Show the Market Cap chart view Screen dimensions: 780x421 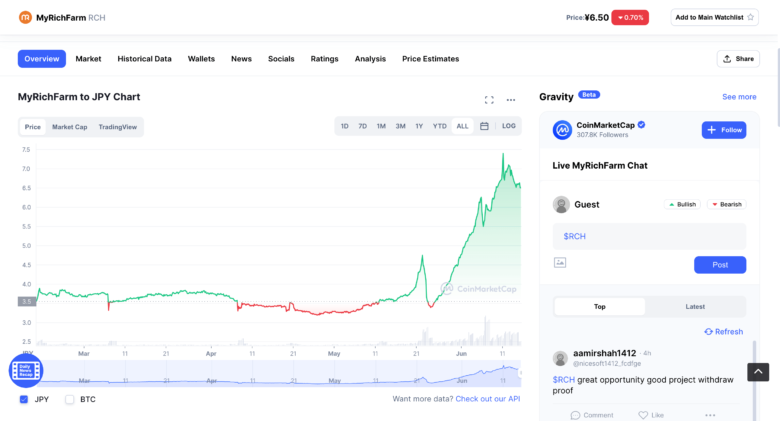coord(70,127)
